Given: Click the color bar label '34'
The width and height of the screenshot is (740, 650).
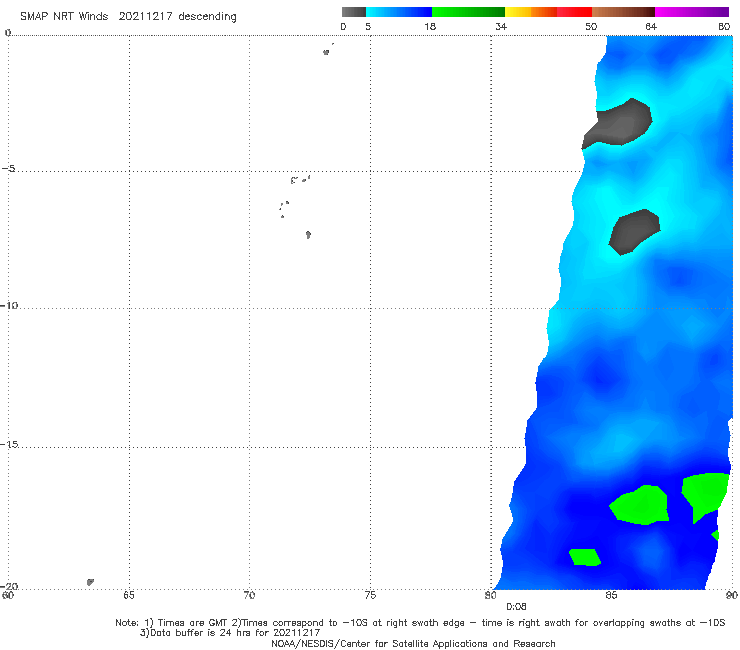Looking at the screenshot, I should (x=501, y=26).
